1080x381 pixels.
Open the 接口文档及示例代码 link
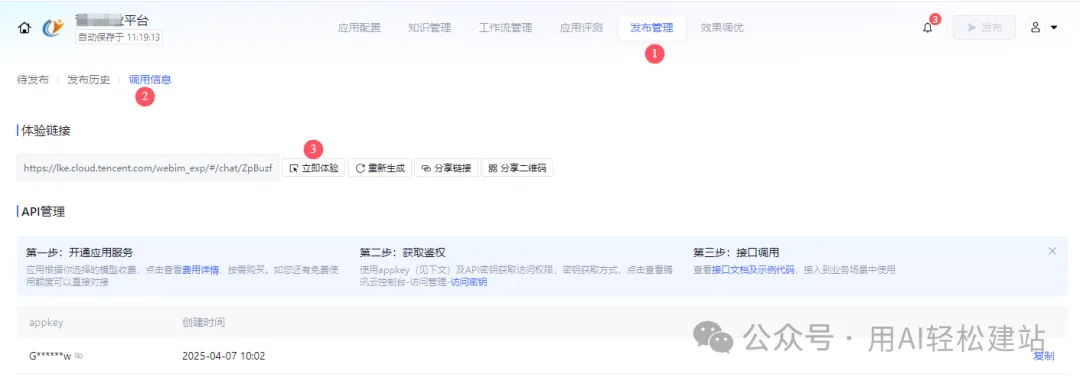pos(753,269)
